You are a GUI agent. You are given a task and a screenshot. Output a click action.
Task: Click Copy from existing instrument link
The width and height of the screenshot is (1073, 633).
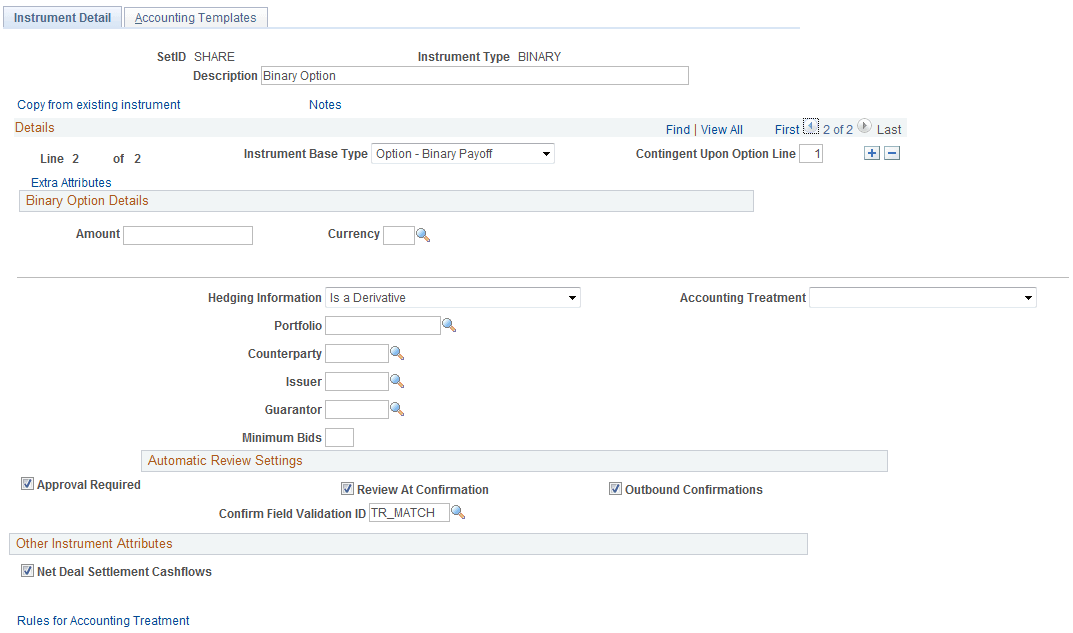tap(97, 104)
